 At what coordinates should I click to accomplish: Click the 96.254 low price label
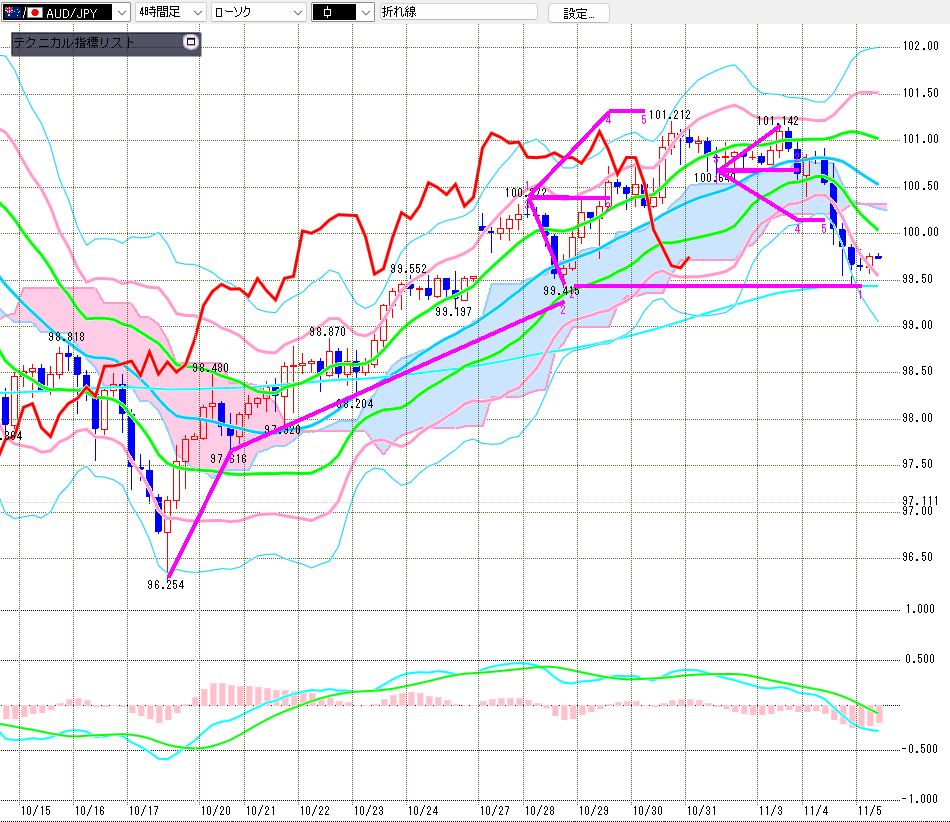tap(166, 585)
